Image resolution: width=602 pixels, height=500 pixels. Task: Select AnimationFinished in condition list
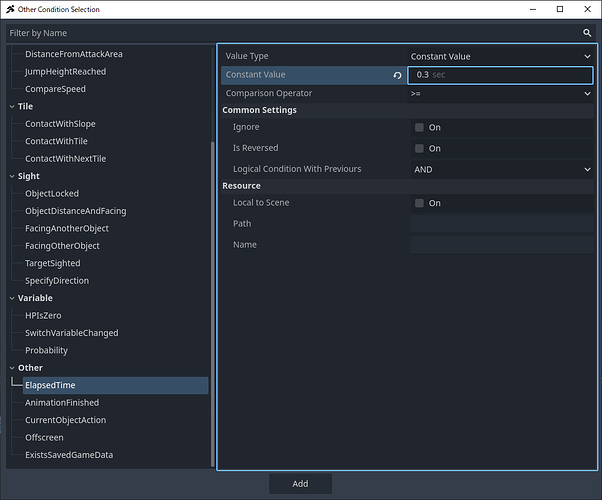tap(61, 403)
